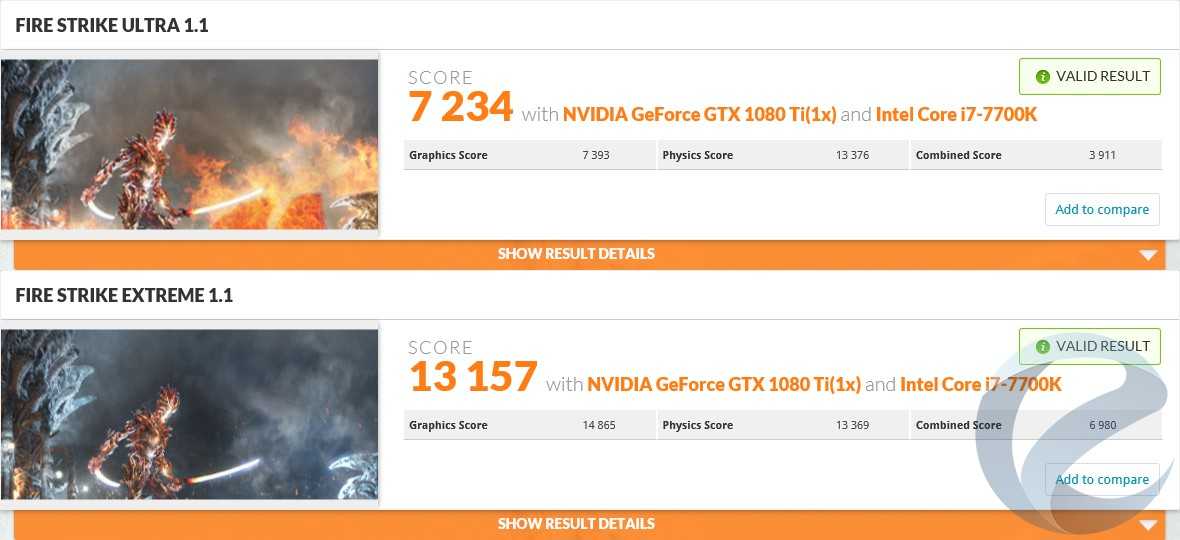Open the Intel Core i7-7700K link in the Ultra result
The width and height of the screenshot is (1180, 540).
pos(956,115)
